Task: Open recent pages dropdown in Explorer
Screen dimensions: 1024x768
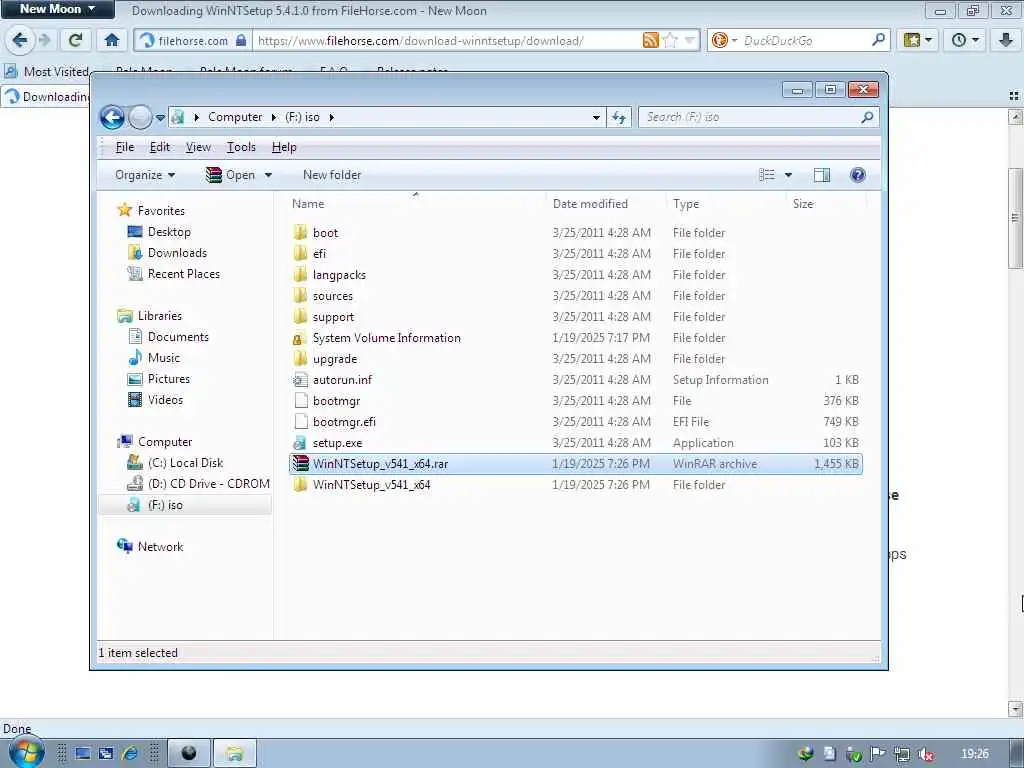Action: (161, 118)
